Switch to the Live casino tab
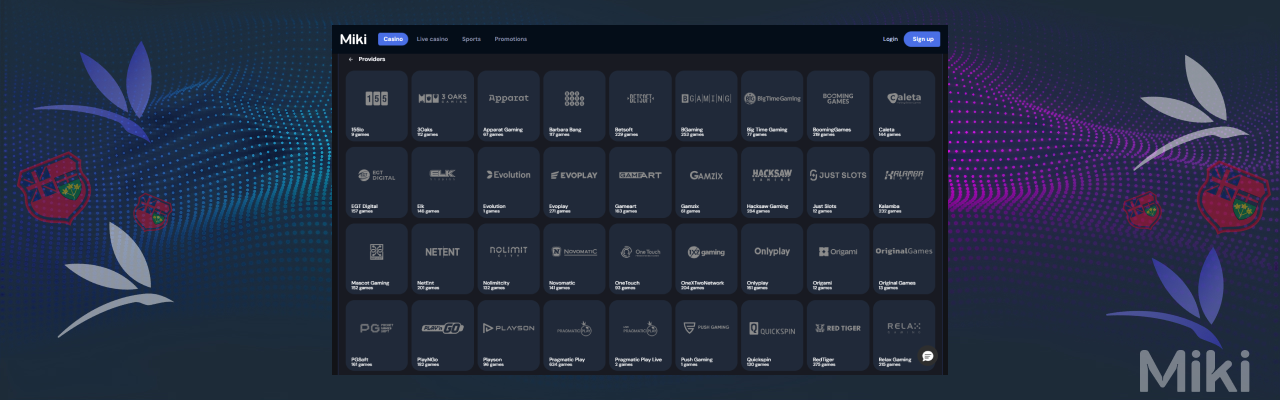Viewport: 1280px width, 400px height. tap(431, 39)
